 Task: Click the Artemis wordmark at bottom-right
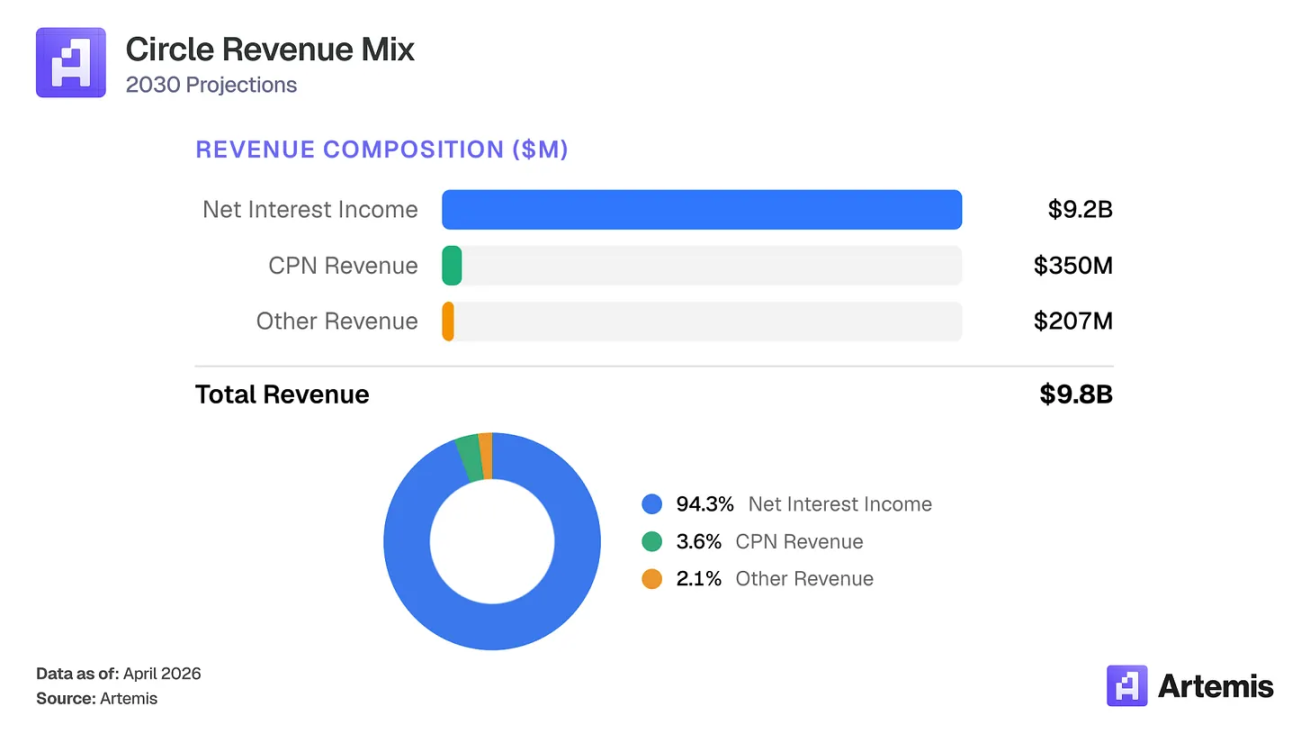point(1216,686)
